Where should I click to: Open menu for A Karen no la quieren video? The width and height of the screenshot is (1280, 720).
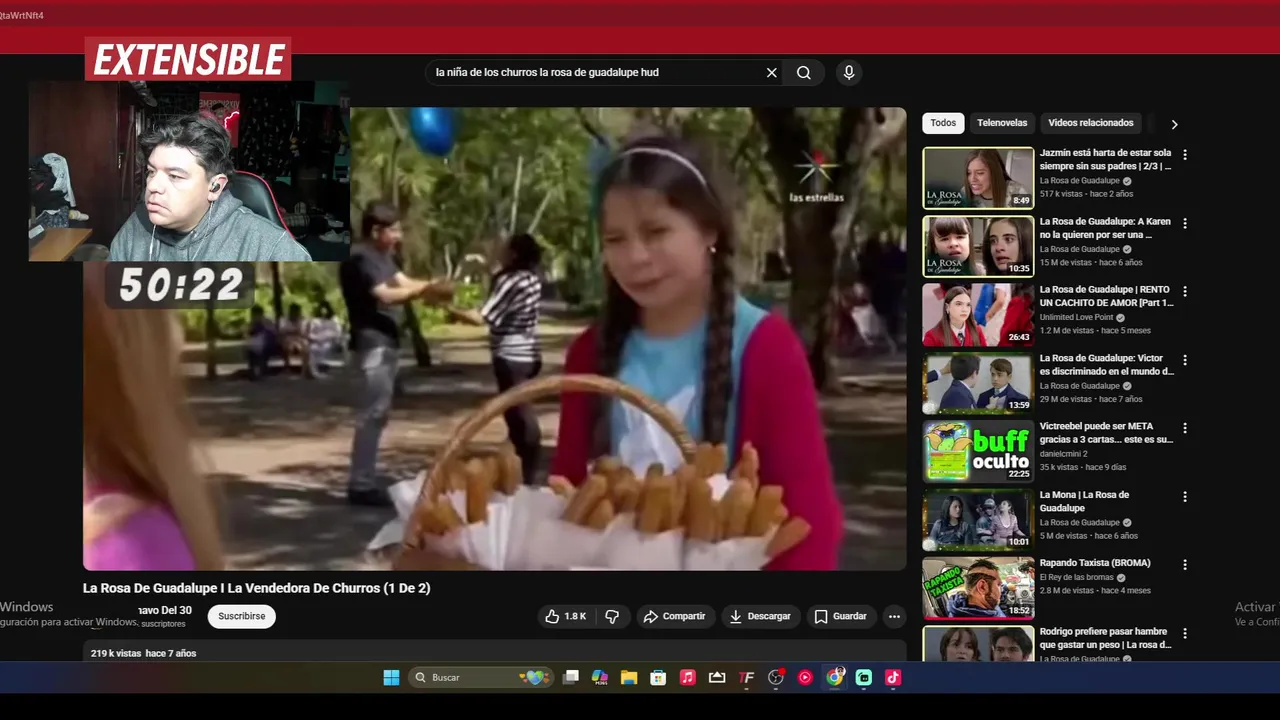pos(1185,223)
